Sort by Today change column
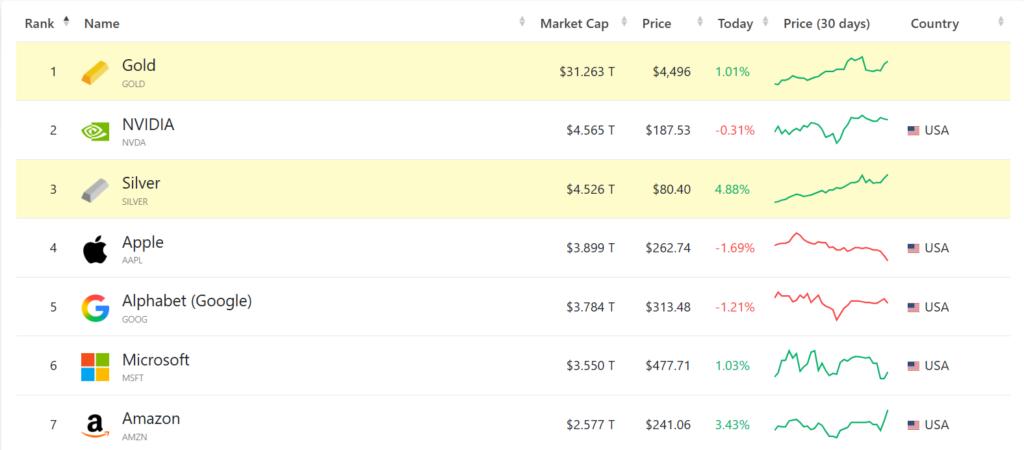 735,23
